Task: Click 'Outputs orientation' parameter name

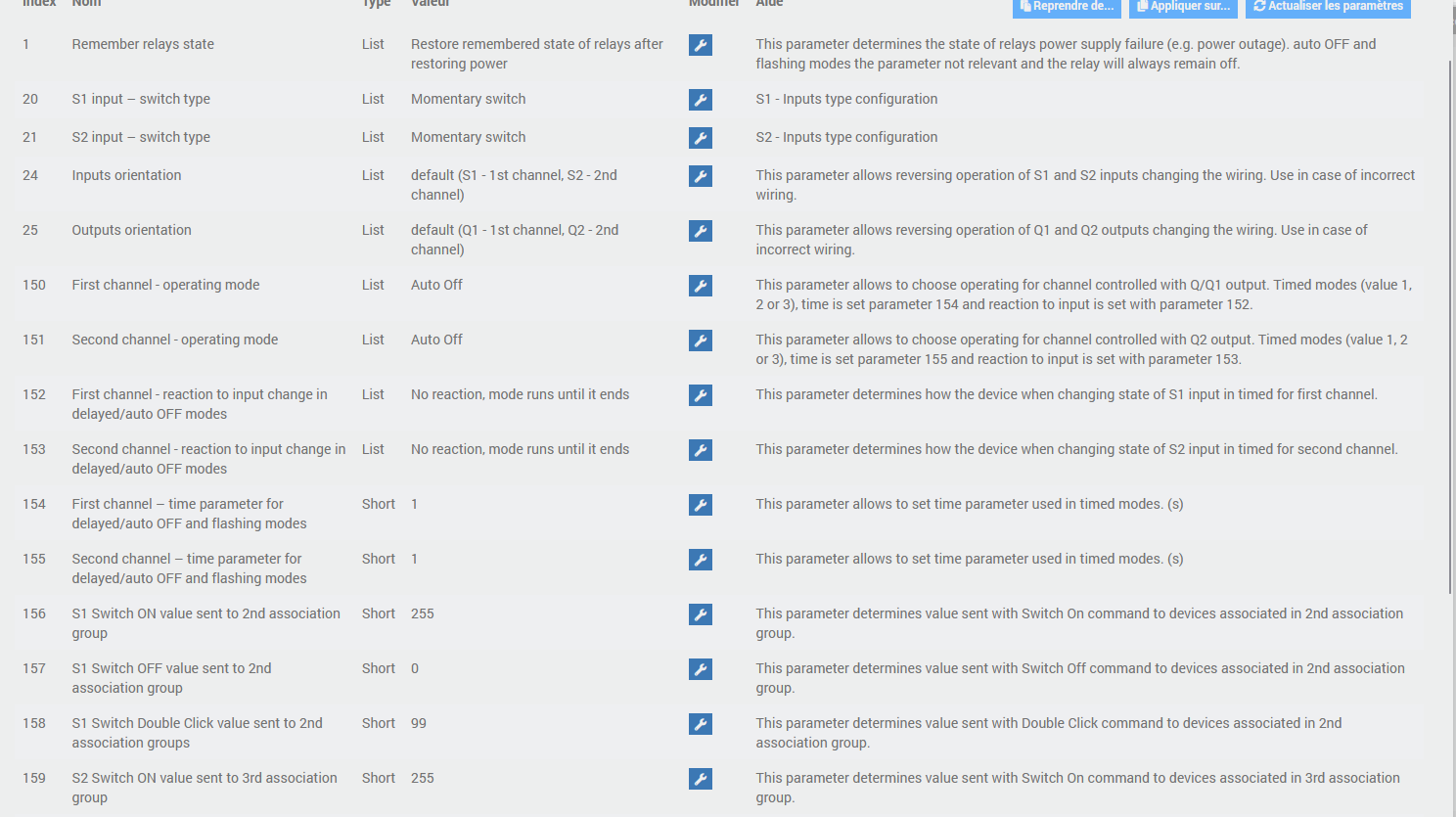Action: point(131,230)
